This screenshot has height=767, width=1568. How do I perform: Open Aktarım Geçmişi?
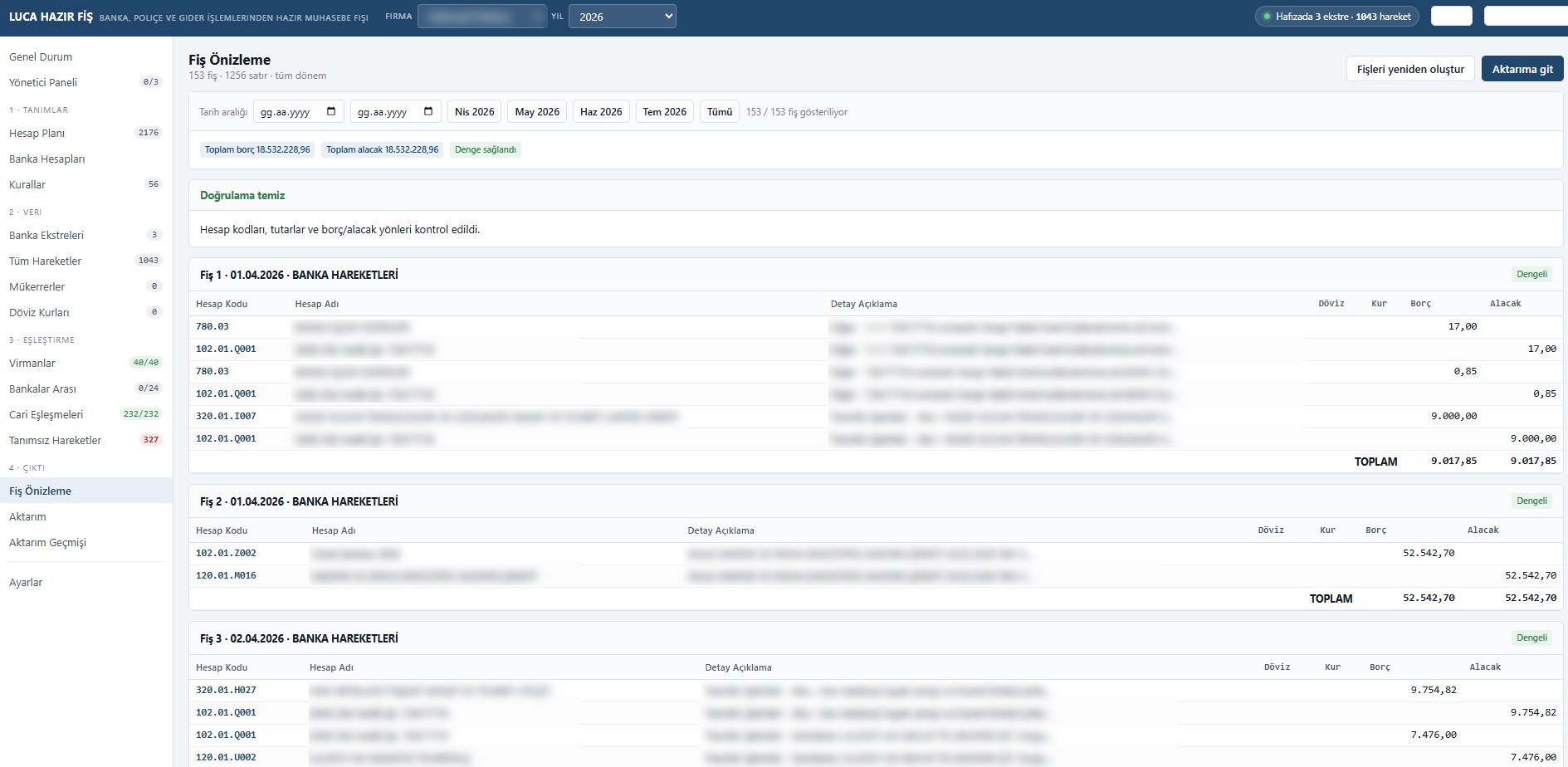pyautogui.click(x=86, y=542)
